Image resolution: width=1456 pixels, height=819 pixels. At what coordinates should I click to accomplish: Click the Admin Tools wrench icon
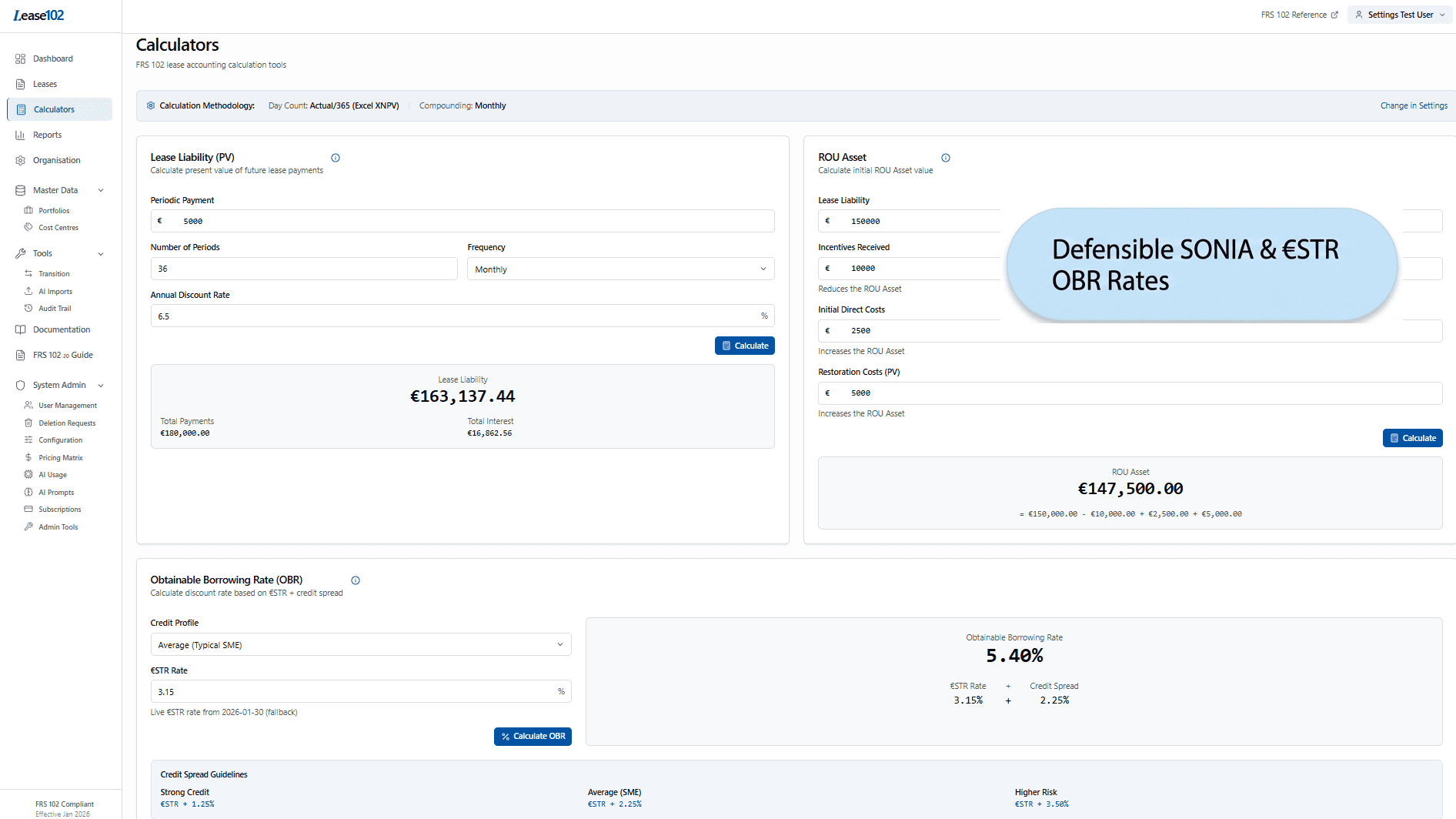[29, 526]
